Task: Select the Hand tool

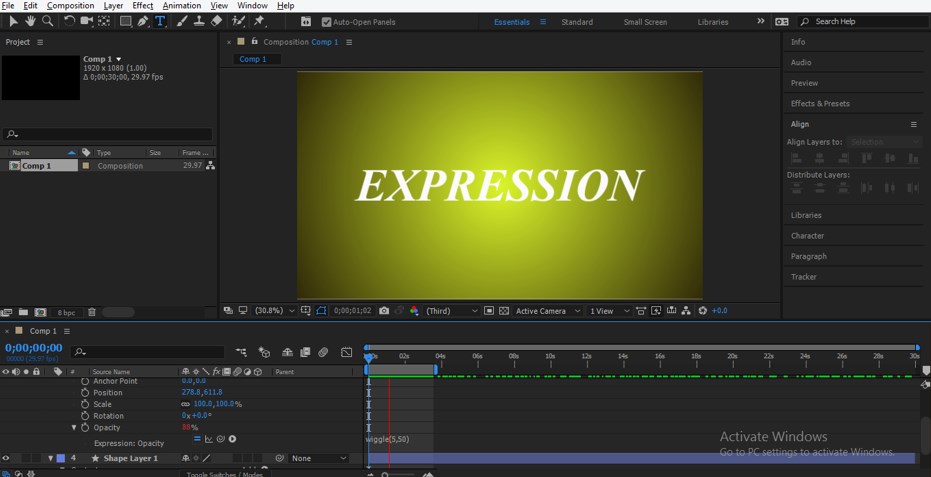Action: pos(30,21)
